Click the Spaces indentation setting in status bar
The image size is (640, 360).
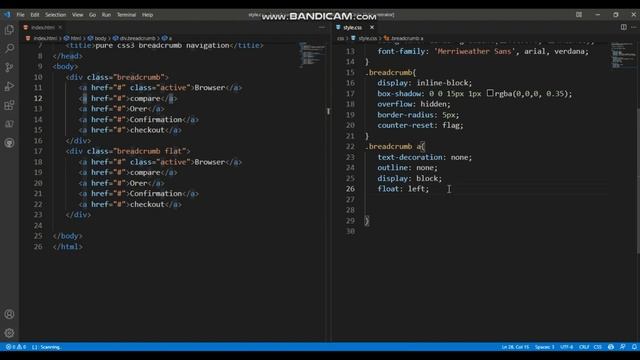click(x=544, y=347)
